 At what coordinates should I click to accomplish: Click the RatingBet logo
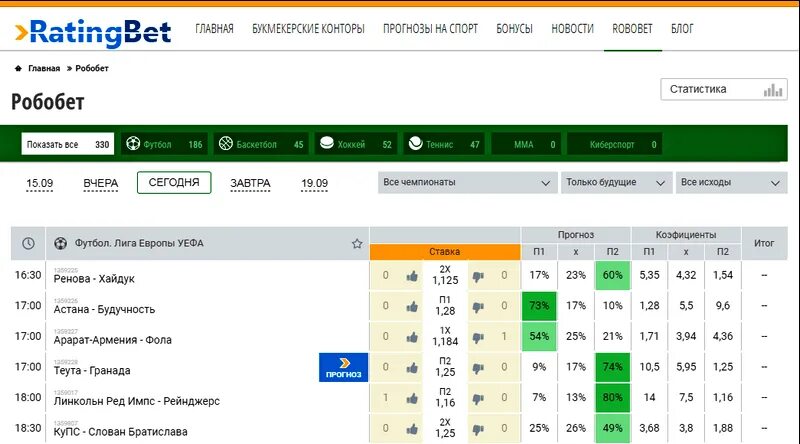click(x=93, y=33)
